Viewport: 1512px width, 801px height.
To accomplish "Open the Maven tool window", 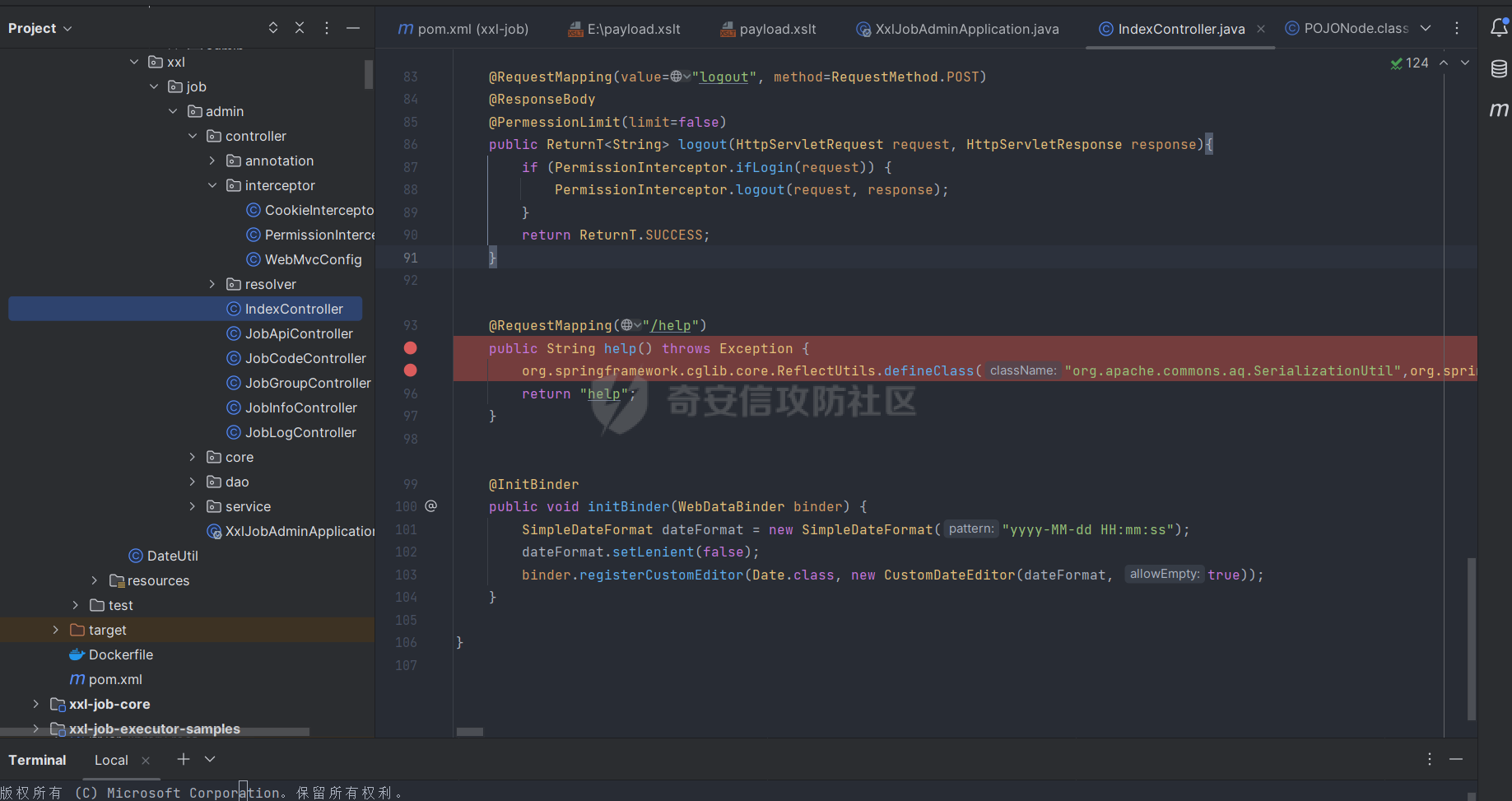I will 1498,109.
